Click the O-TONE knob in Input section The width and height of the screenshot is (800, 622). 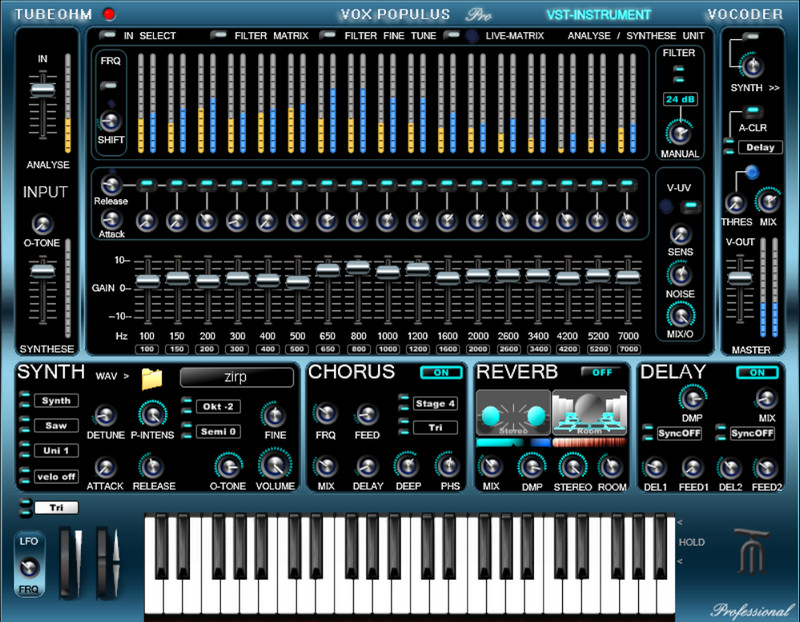[42, 223]
